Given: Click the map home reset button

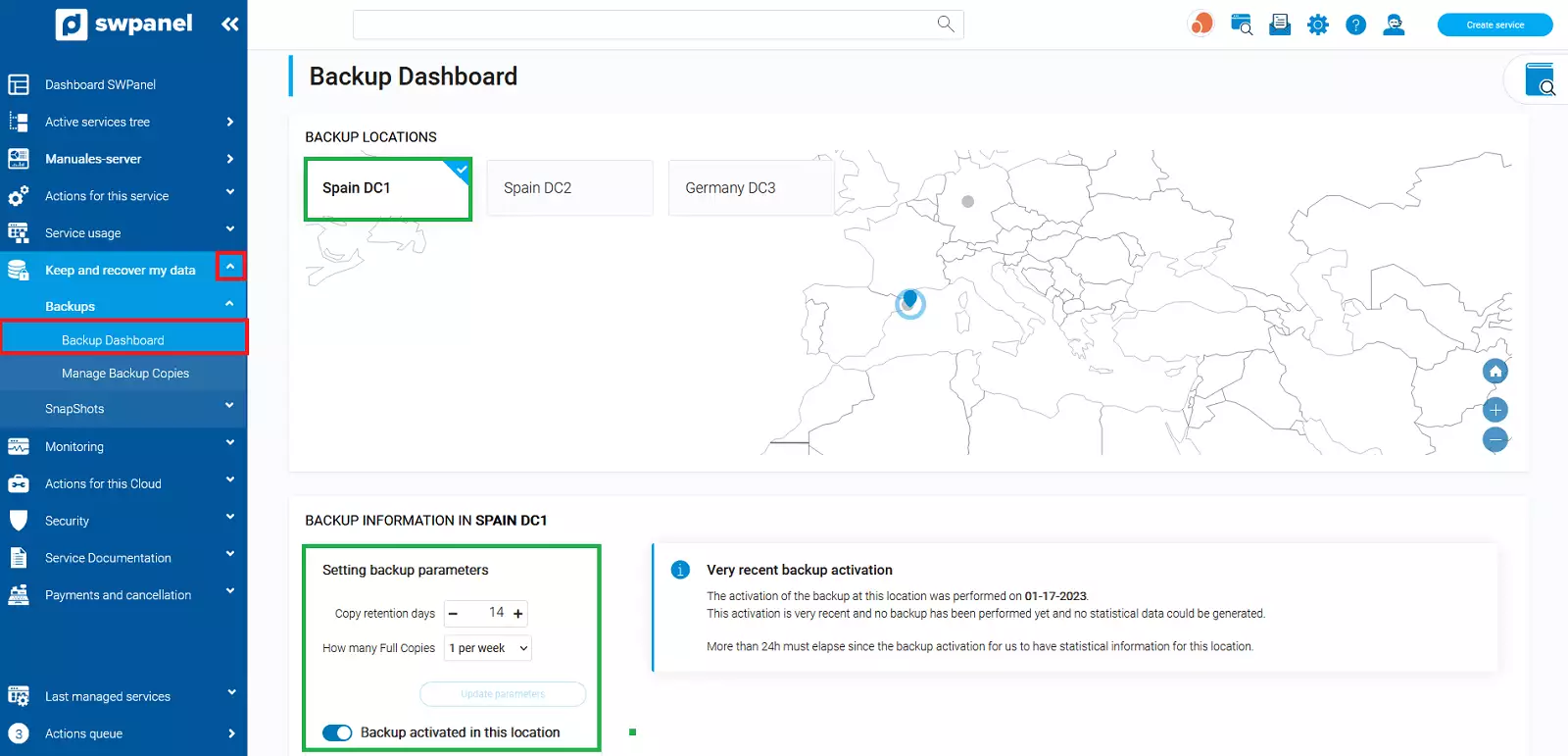Looking at the screenshot, I should [x=1494, y=372].
